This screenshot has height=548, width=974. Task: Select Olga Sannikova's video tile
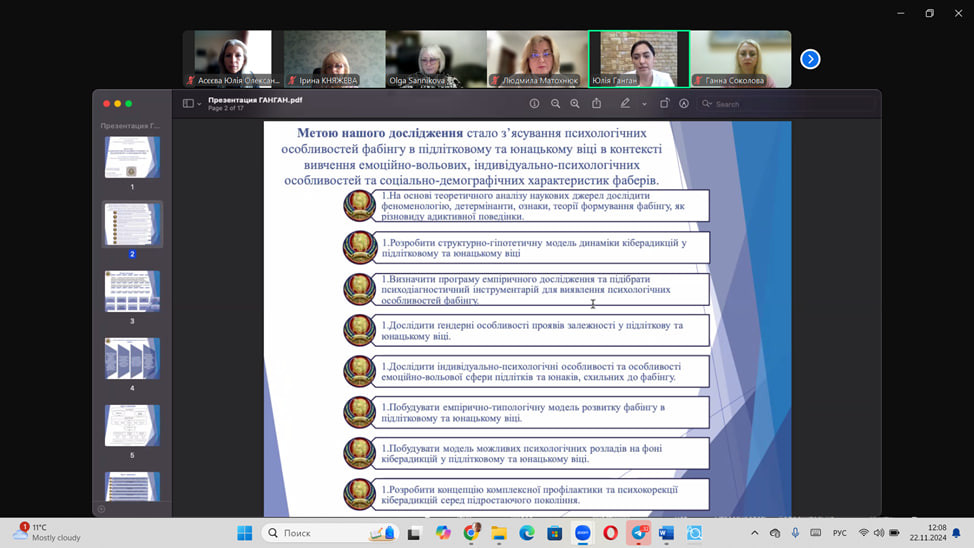[x=436, y=59]
